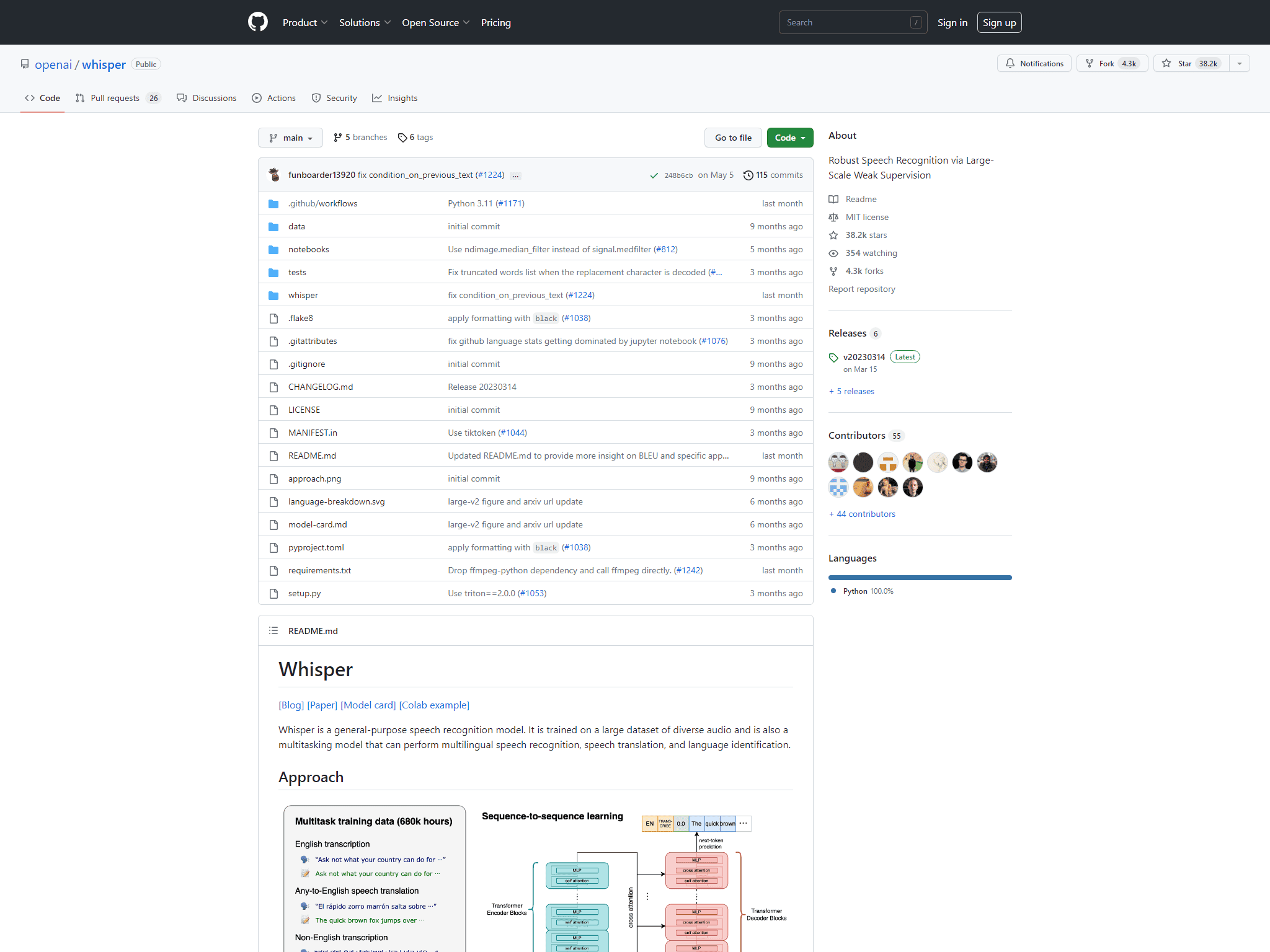Click the Pricing link
The width and height of the screenshot is (1270, 952).
point(496,22)
